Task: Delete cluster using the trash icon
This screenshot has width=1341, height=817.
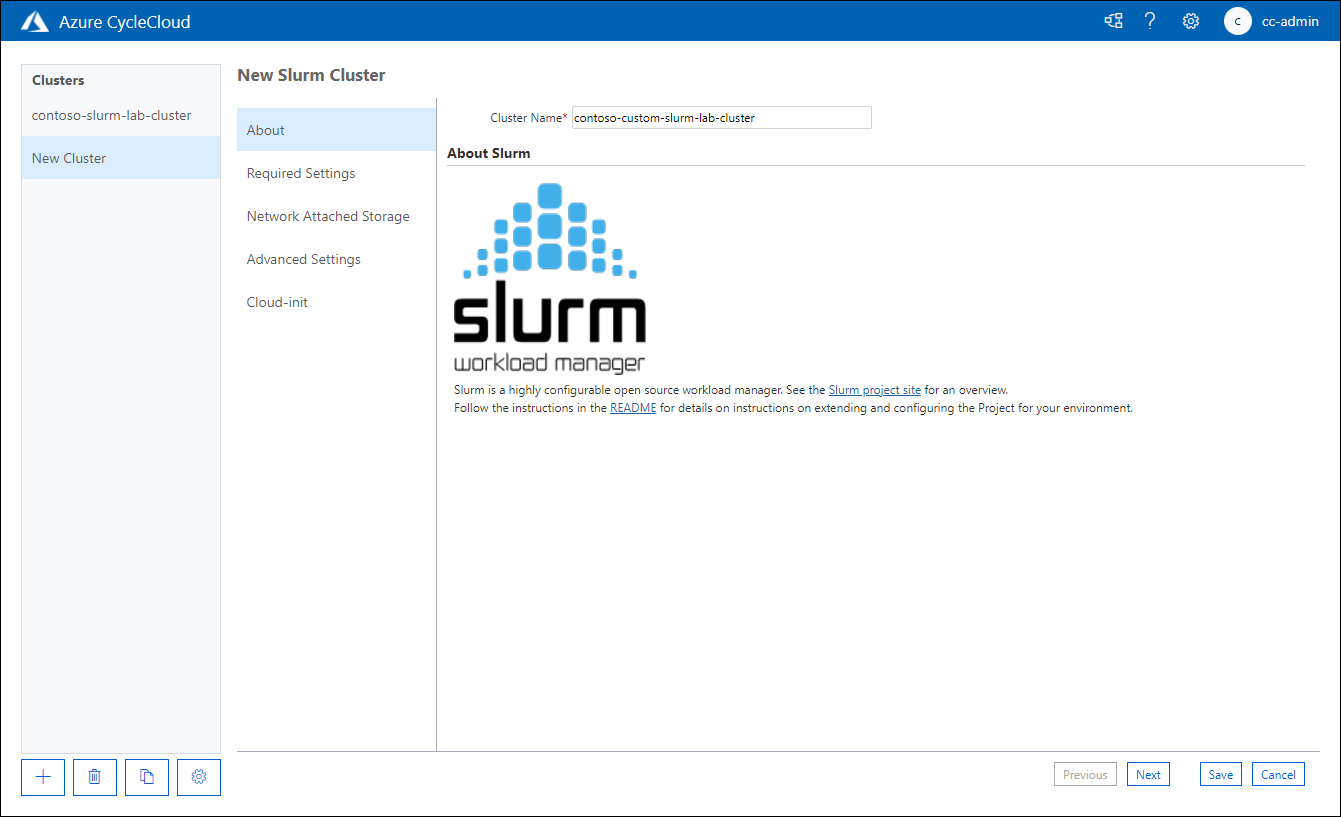Action: click(94, 777)
